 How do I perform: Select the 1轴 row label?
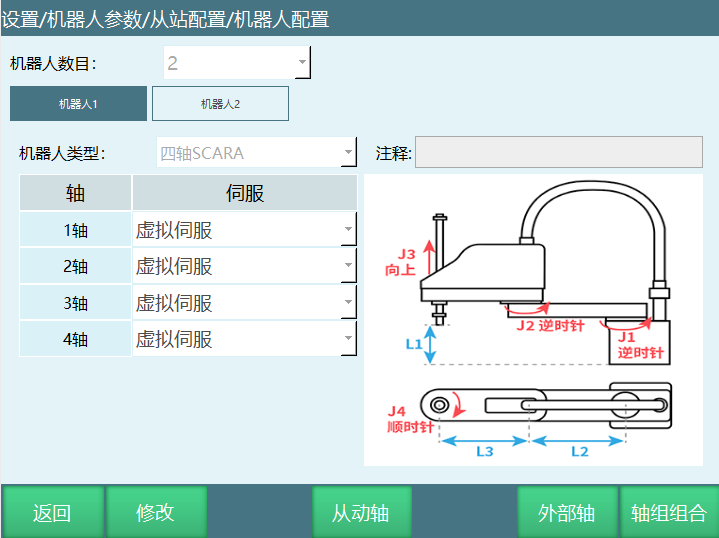76,230
